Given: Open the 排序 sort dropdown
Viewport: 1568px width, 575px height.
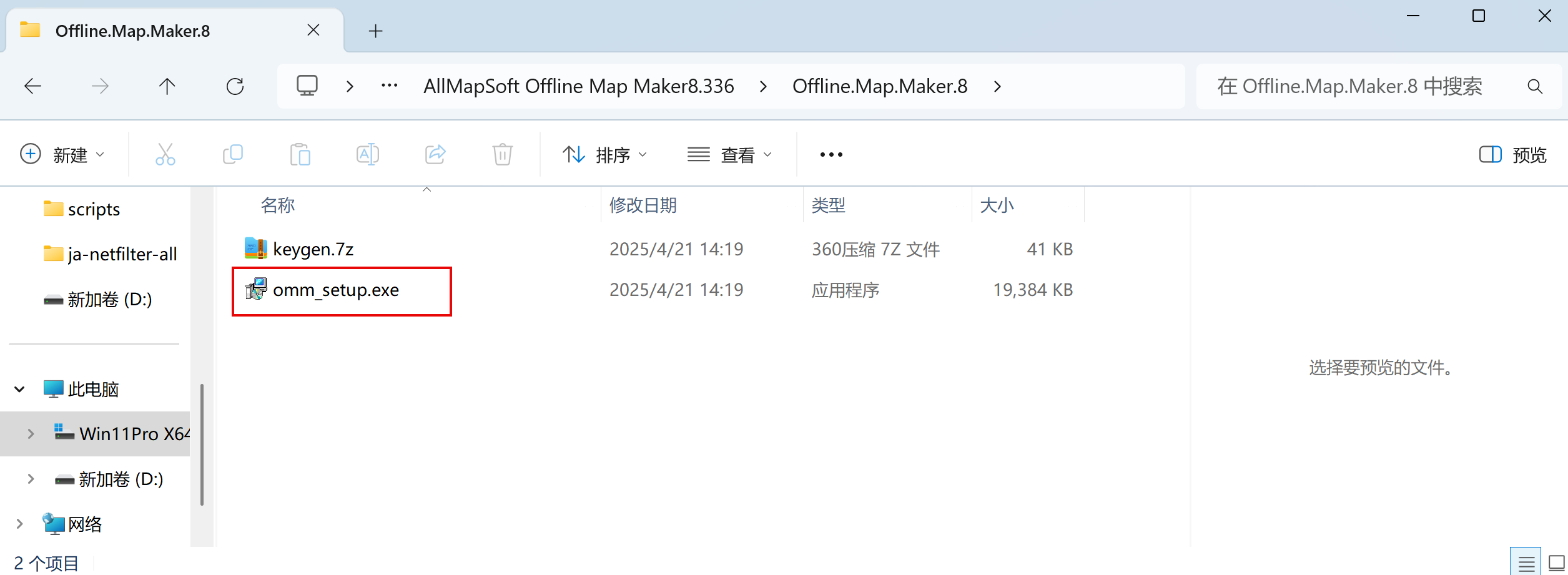Looking at the screenshot, I should coord(604,154).
